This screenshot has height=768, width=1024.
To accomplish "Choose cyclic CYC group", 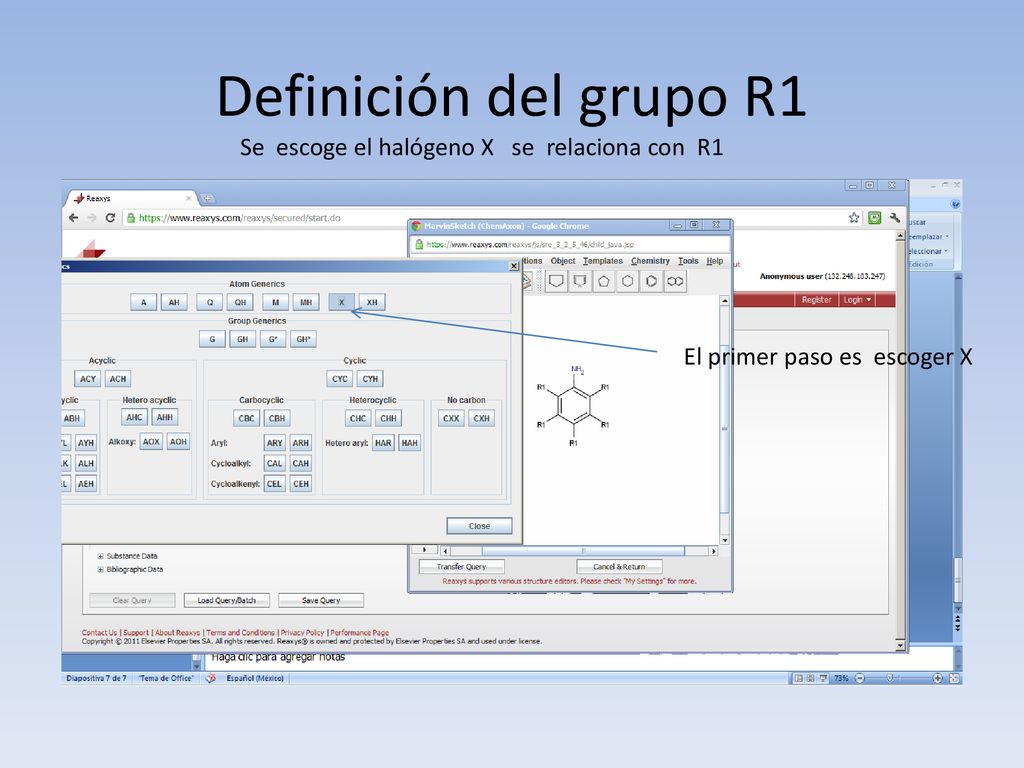I will [x=340, y=379].
